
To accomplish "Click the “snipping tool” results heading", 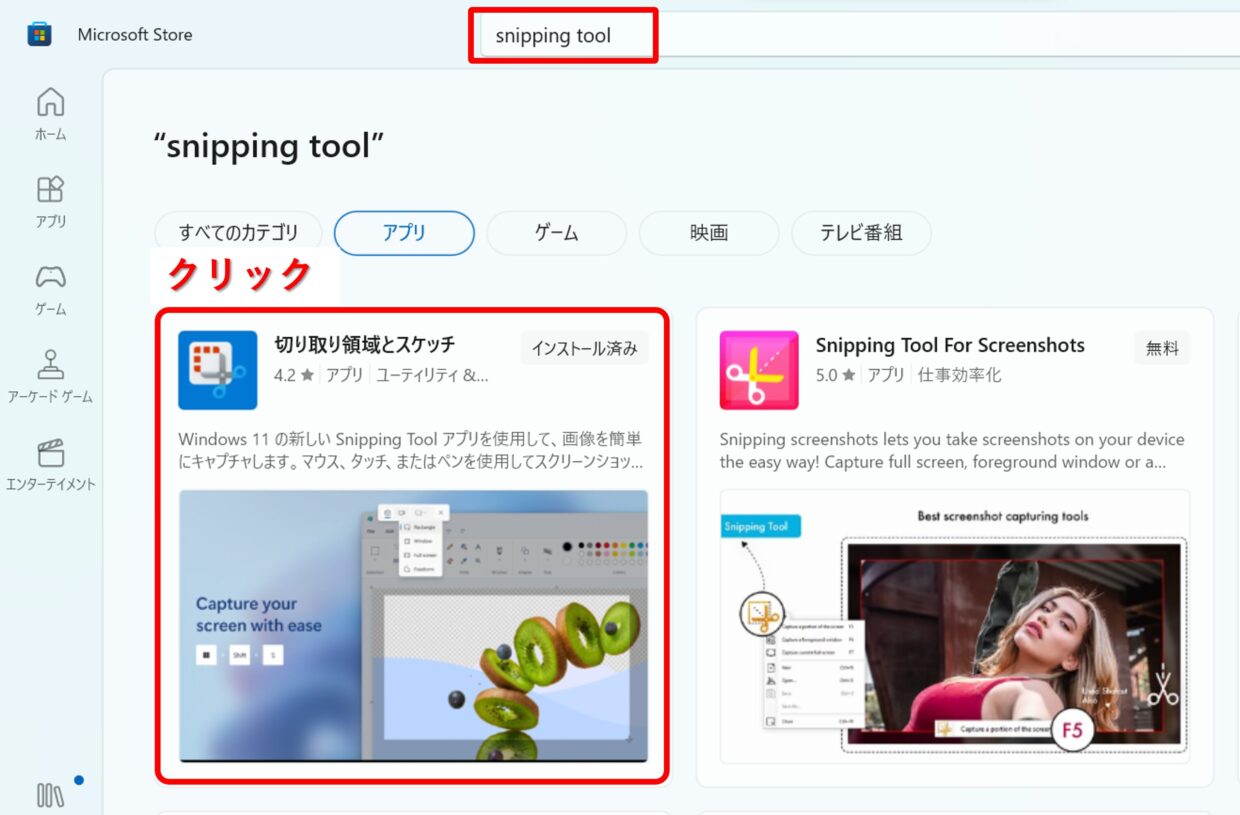I will [x=268, y=146].
